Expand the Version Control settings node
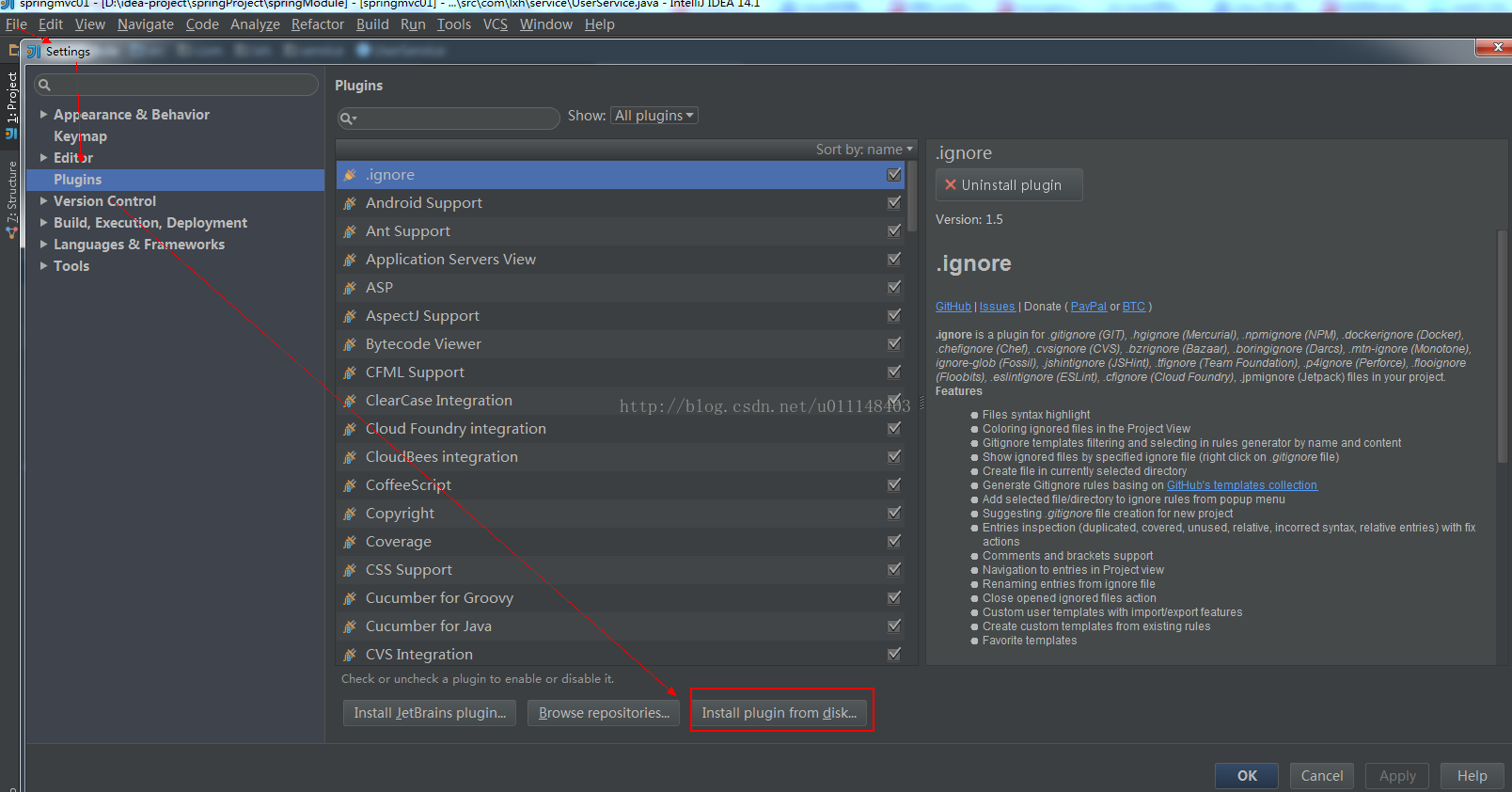The height and width of the screenshot is (792, 1512). coord(43,200)
